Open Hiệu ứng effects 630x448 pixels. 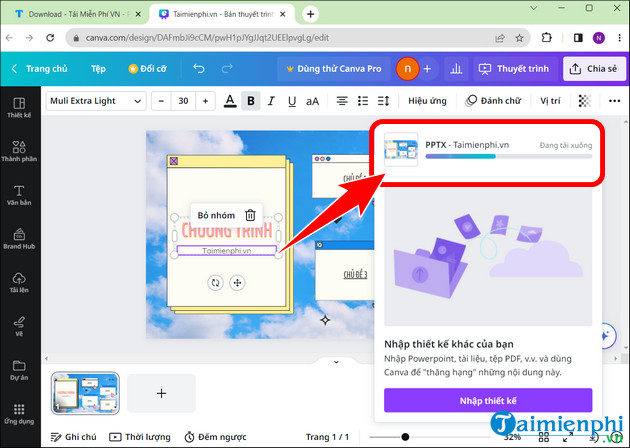(427, 101)
